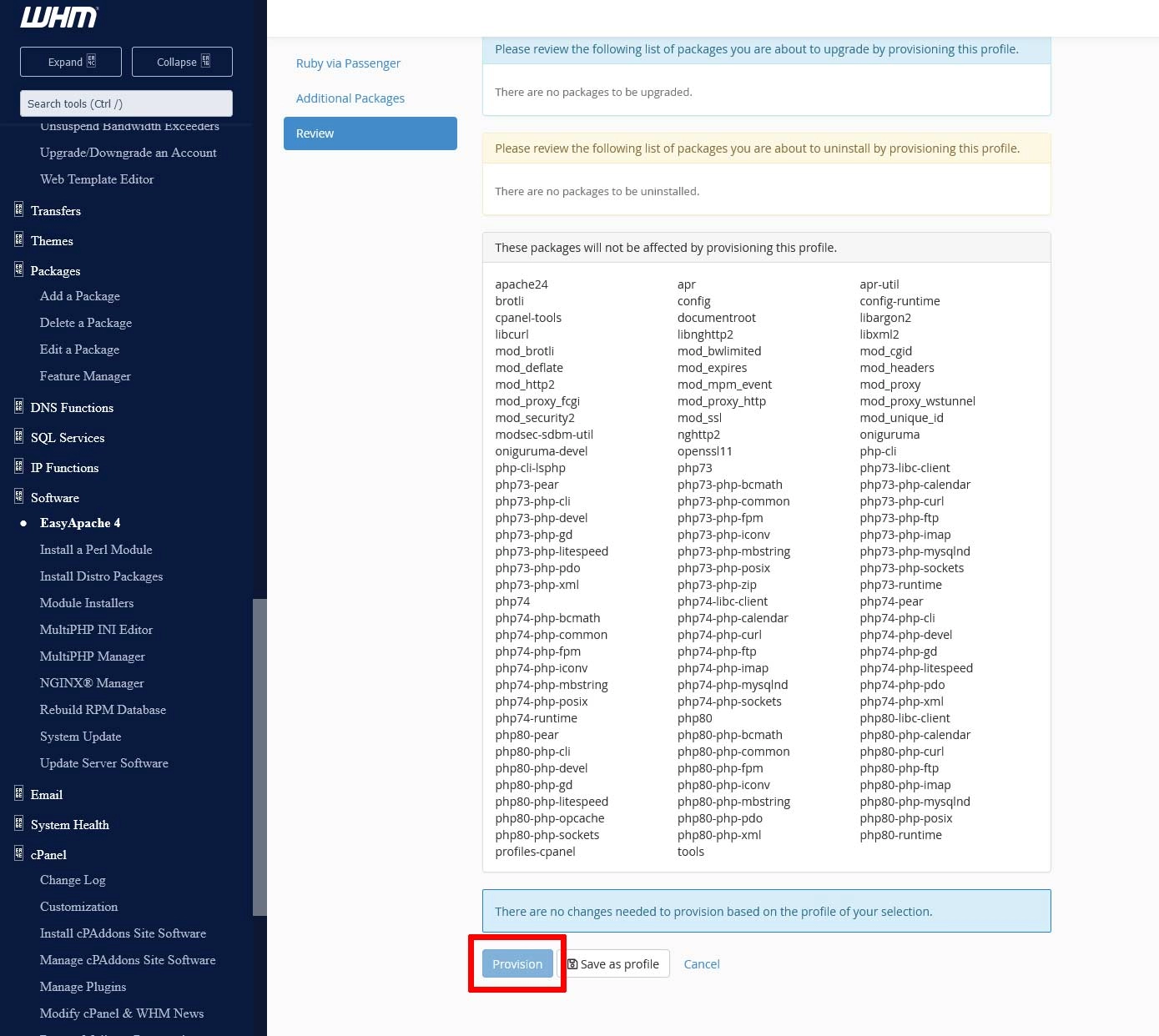
Task: Open the Themes menu heading
Action: pos(52,241)
